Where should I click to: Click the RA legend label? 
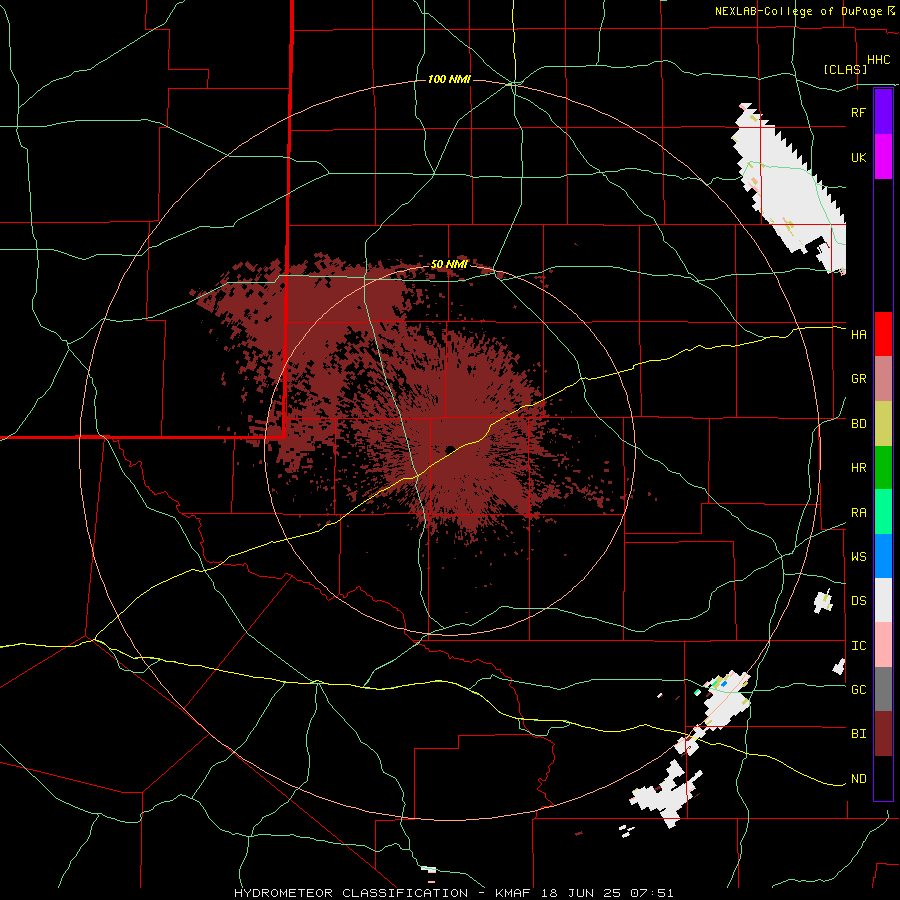point(858,513)
